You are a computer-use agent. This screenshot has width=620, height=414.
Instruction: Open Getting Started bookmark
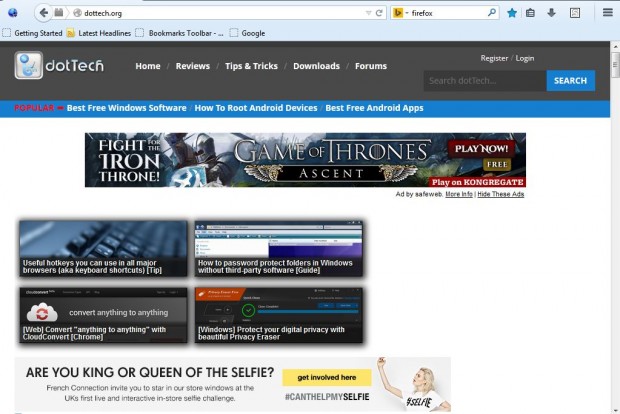point(33,33)
